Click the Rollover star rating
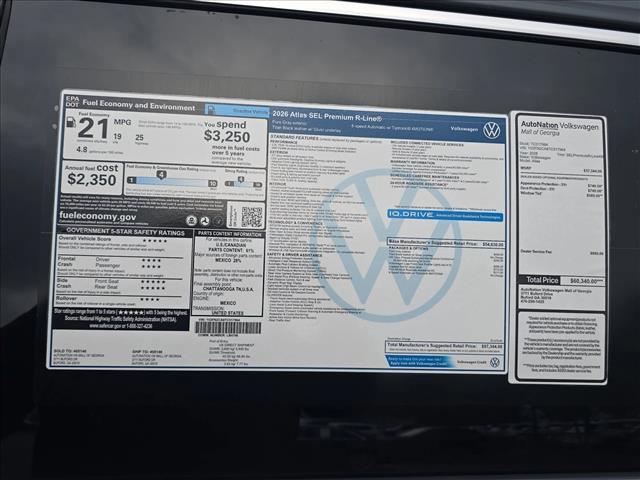 click(150, 299)
